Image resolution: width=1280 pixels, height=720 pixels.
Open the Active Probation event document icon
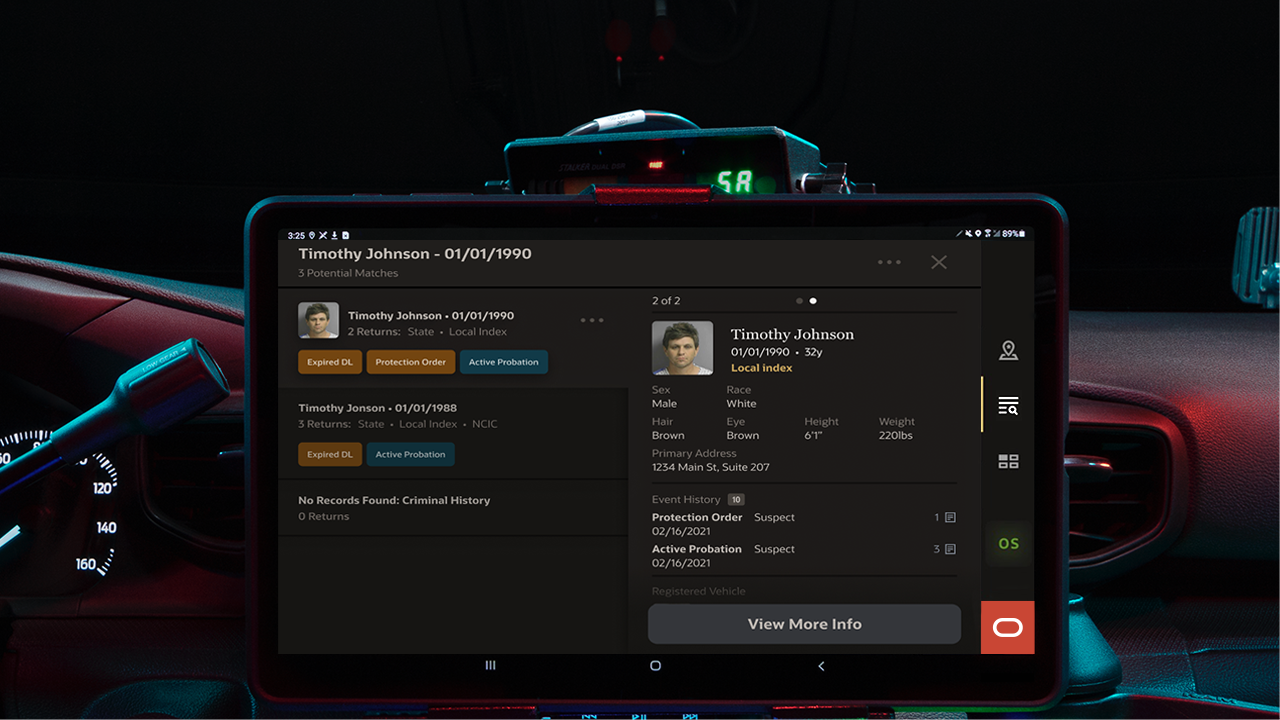[950, 549]
